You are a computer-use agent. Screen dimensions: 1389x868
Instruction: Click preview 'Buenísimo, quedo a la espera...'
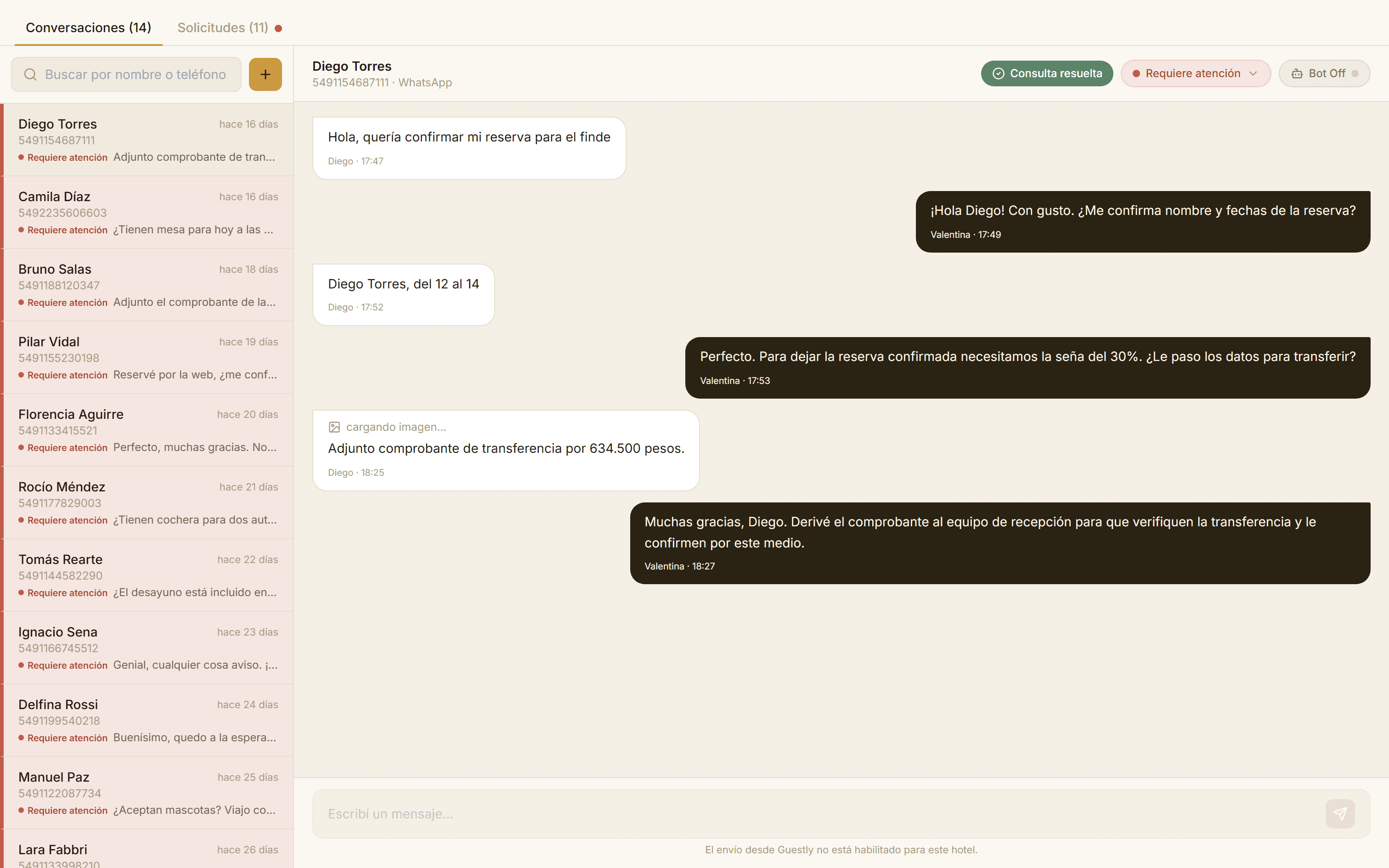(195, 738)
